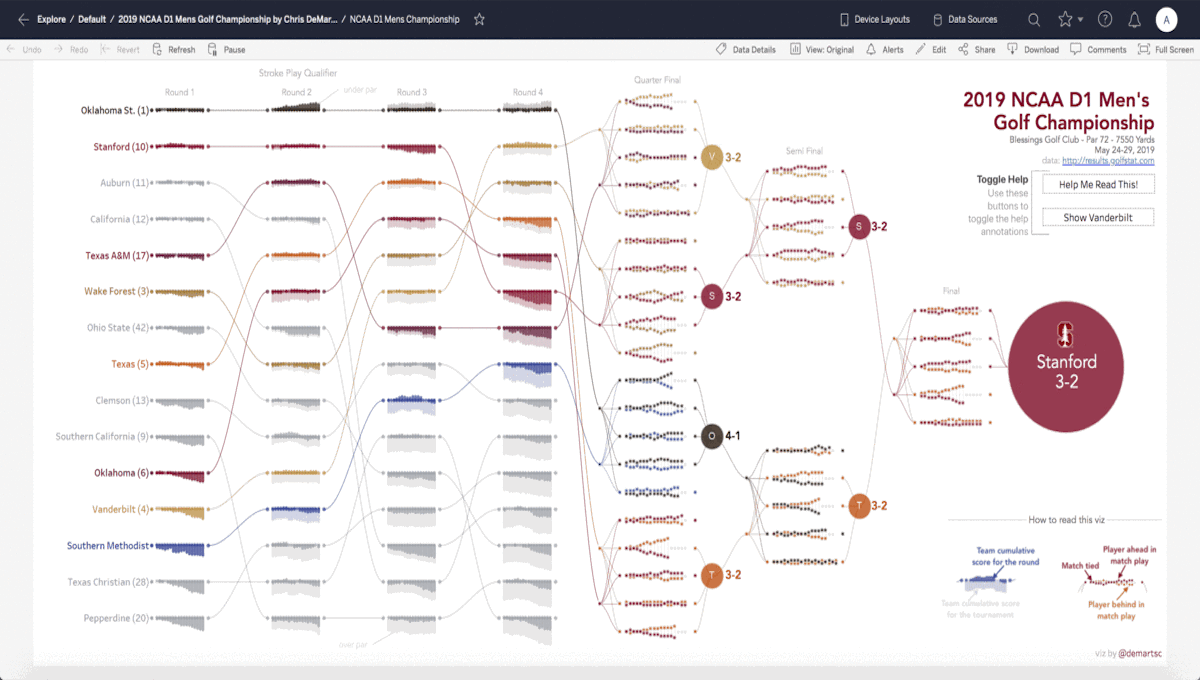Viewport: 1200px width, 680px height.
Task: Toggle the Show Vanderbilt annotation button
Action: coord(1098,217)
